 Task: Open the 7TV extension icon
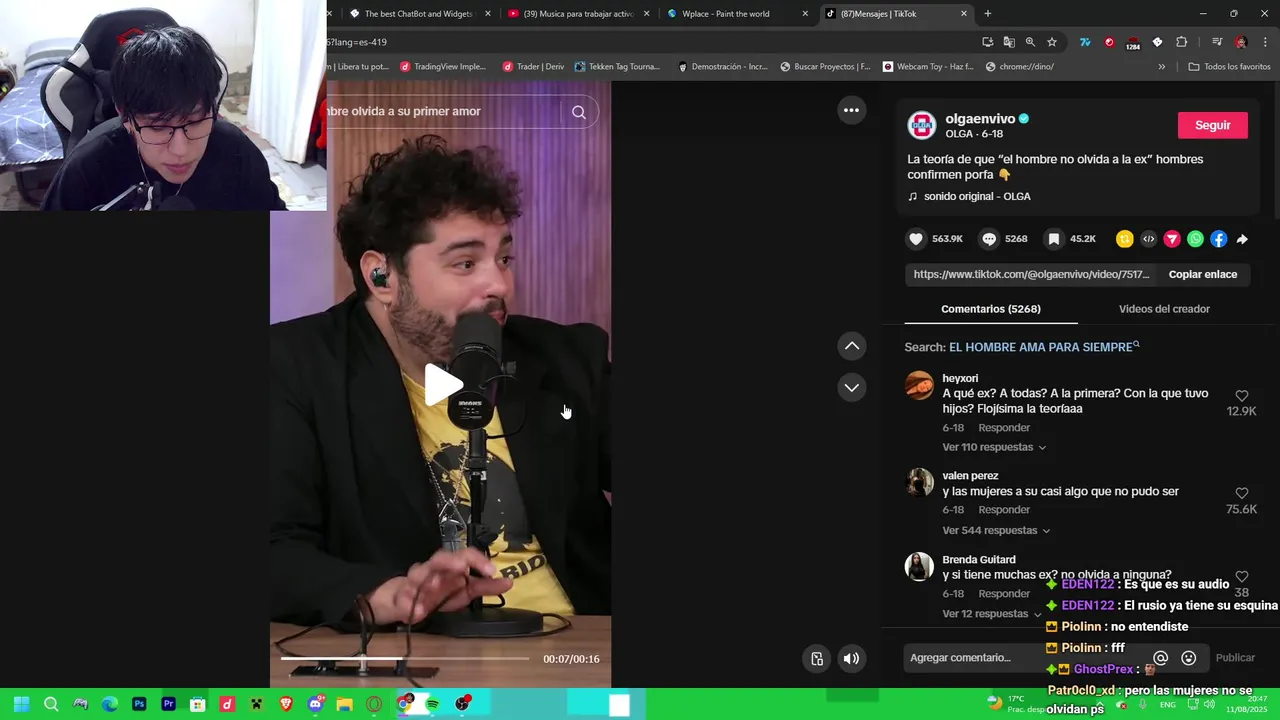(x=1085, y=42)
